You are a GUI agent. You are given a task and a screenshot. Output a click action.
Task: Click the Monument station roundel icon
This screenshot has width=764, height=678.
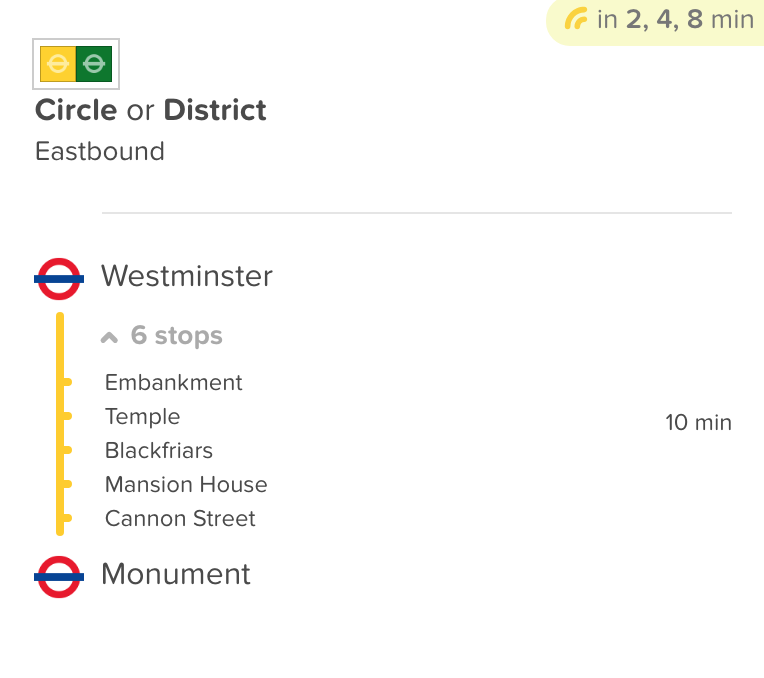point(58,577)
